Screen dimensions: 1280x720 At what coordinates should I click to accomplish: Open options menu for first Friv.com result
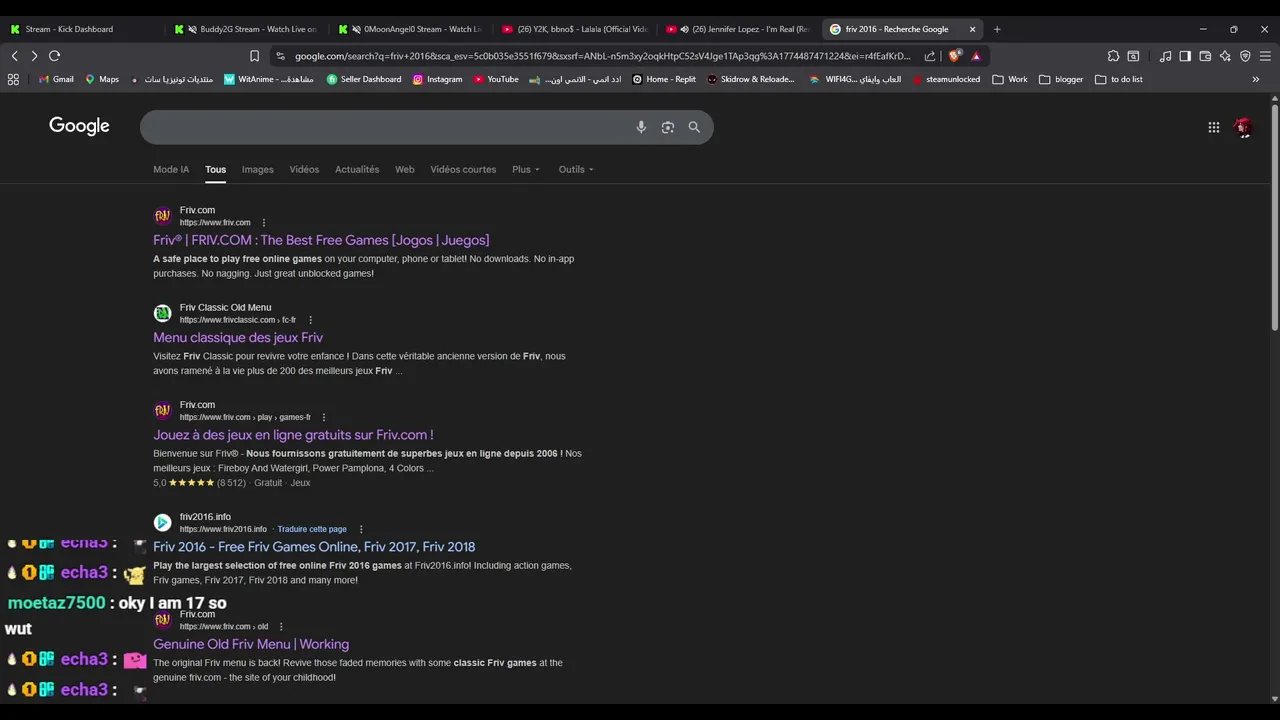(x=264, y=223)
